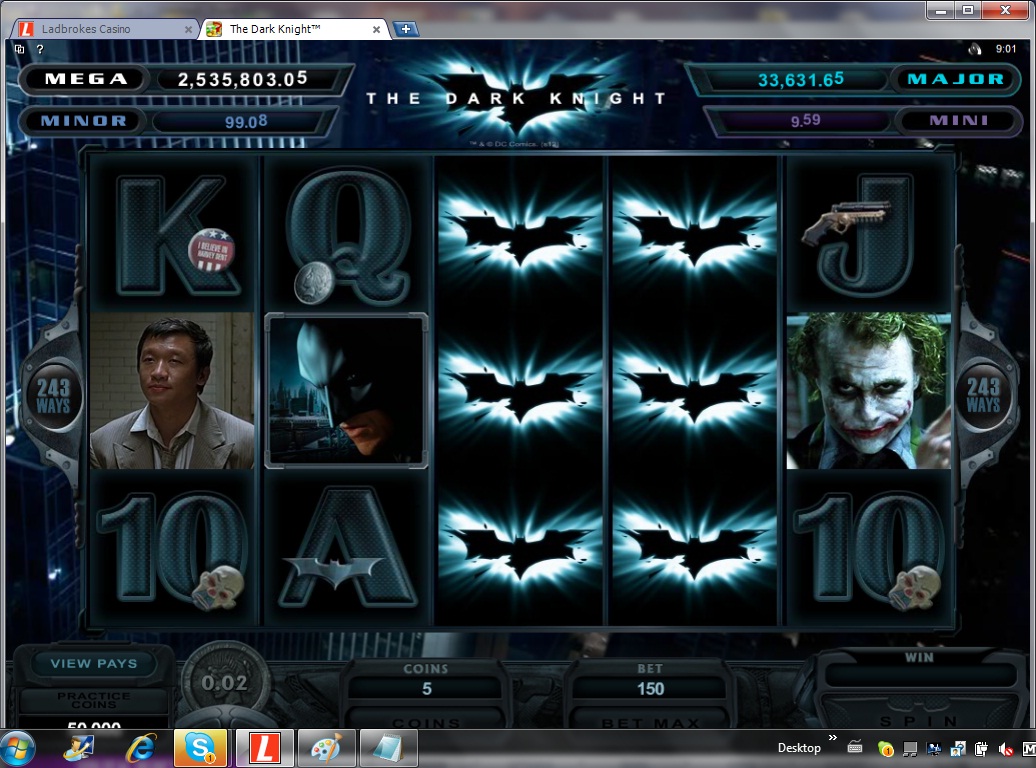Open a new tab with plus button

click(405, 29)
